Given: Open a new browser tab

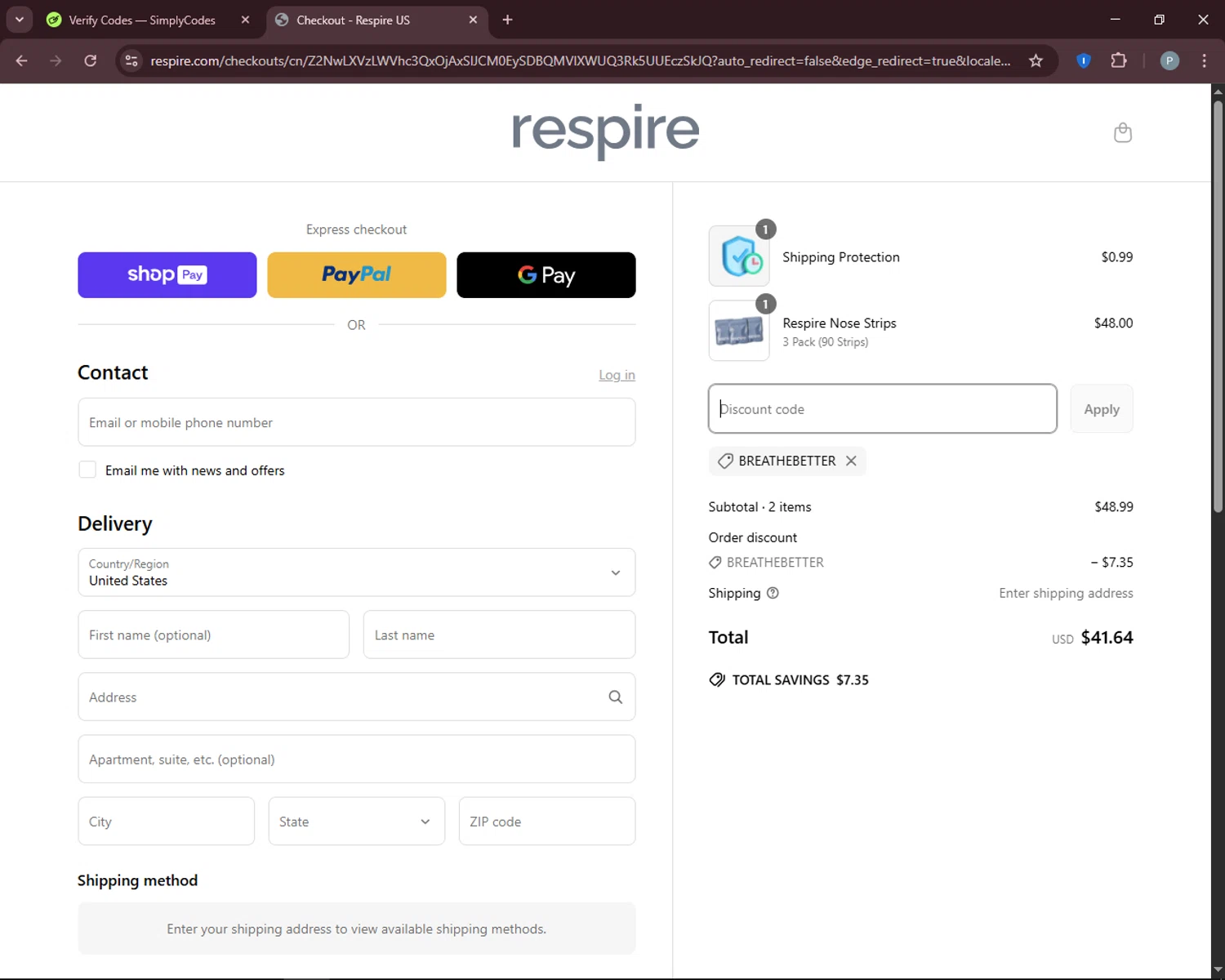Looking at the screenshot, I should tap(507, 20).
